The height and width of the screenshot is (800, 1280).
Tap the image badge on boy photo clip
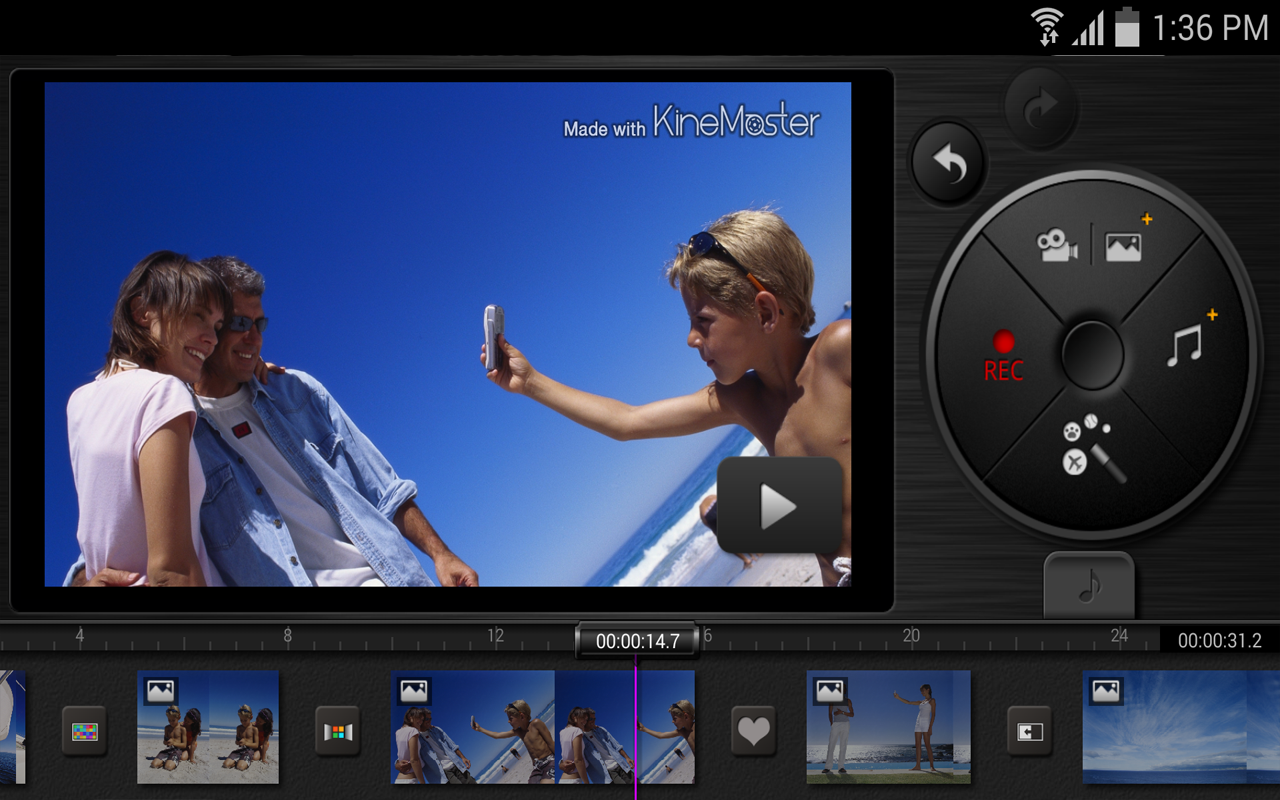(414, 690)
